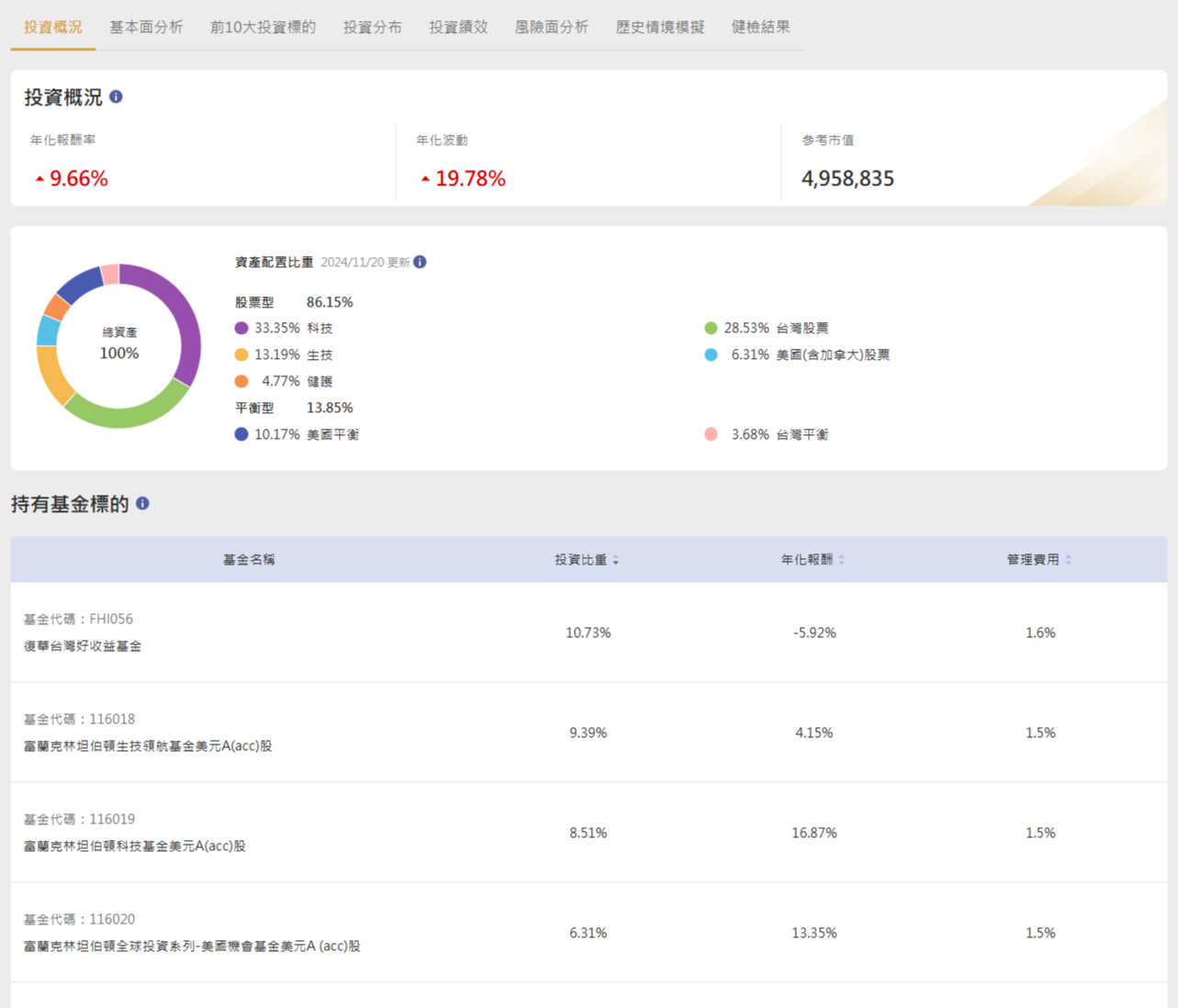Click the 33.35% 科技 percentage text

tap(277, 328)
